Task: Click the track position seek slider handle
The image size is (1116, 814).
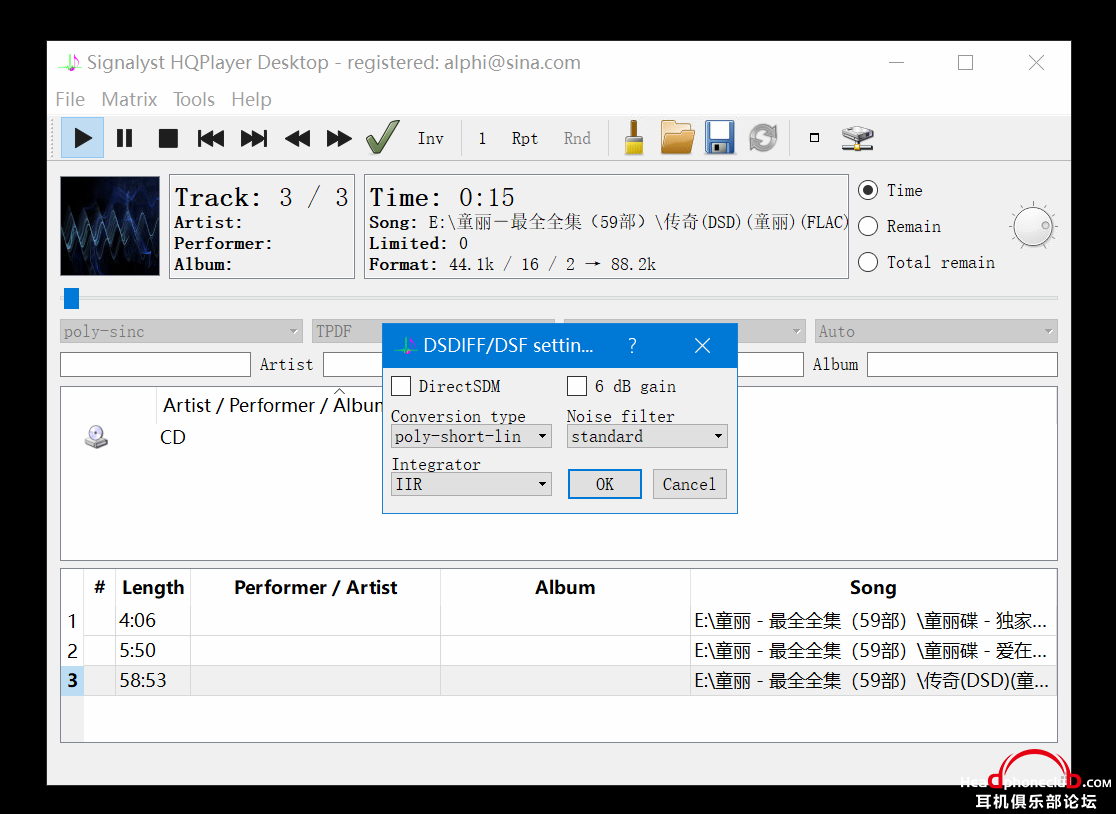Action: tap(71, 298)
